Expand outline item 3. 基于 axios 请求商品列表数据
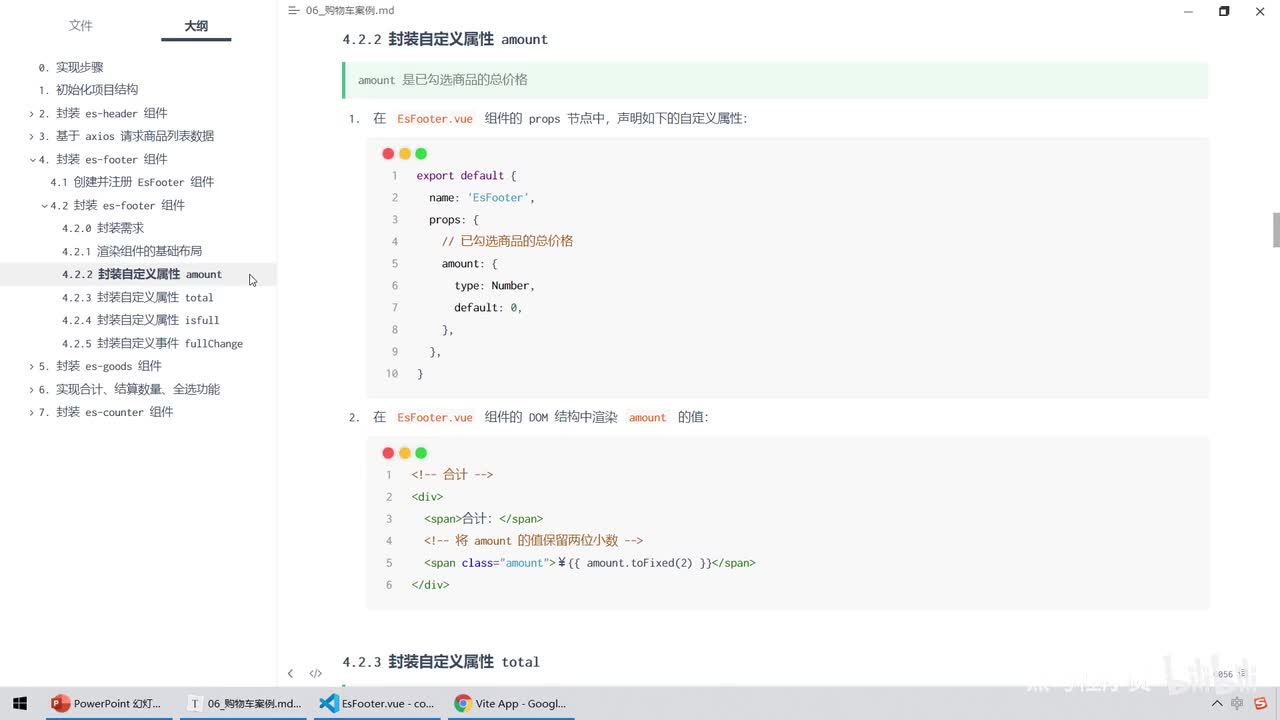Viewport: 1280px width, 720px height. (31, 137)
